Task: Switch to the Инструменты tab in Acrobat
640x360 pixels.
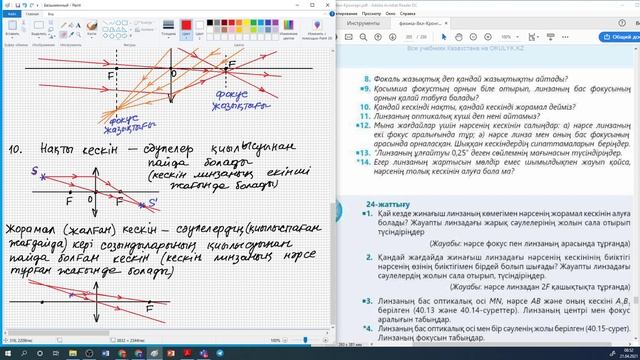Action: [363, 23]
